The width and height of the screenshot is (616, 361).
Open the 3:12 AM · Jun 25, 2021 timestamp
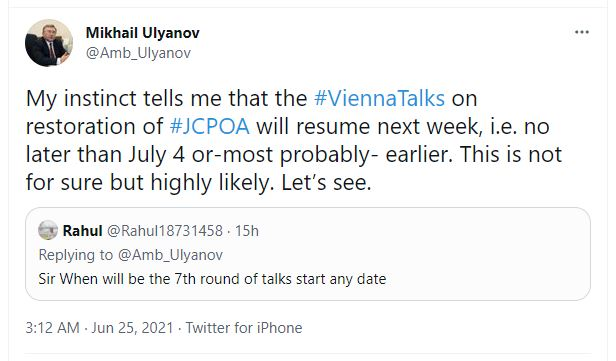pos(99,328)
